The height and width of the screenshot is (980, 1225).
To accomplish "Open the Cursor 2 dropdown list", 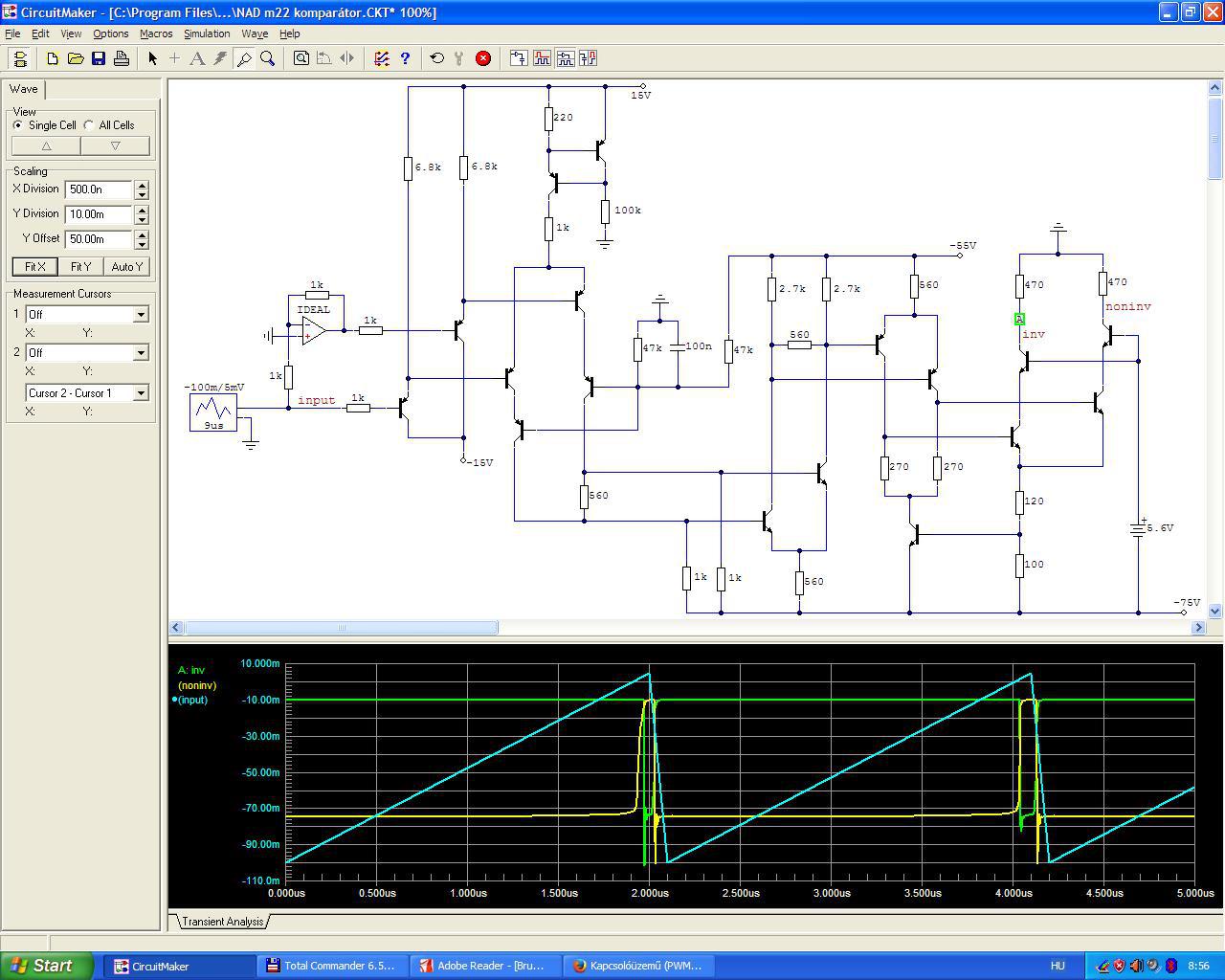I will coord(141,353).
